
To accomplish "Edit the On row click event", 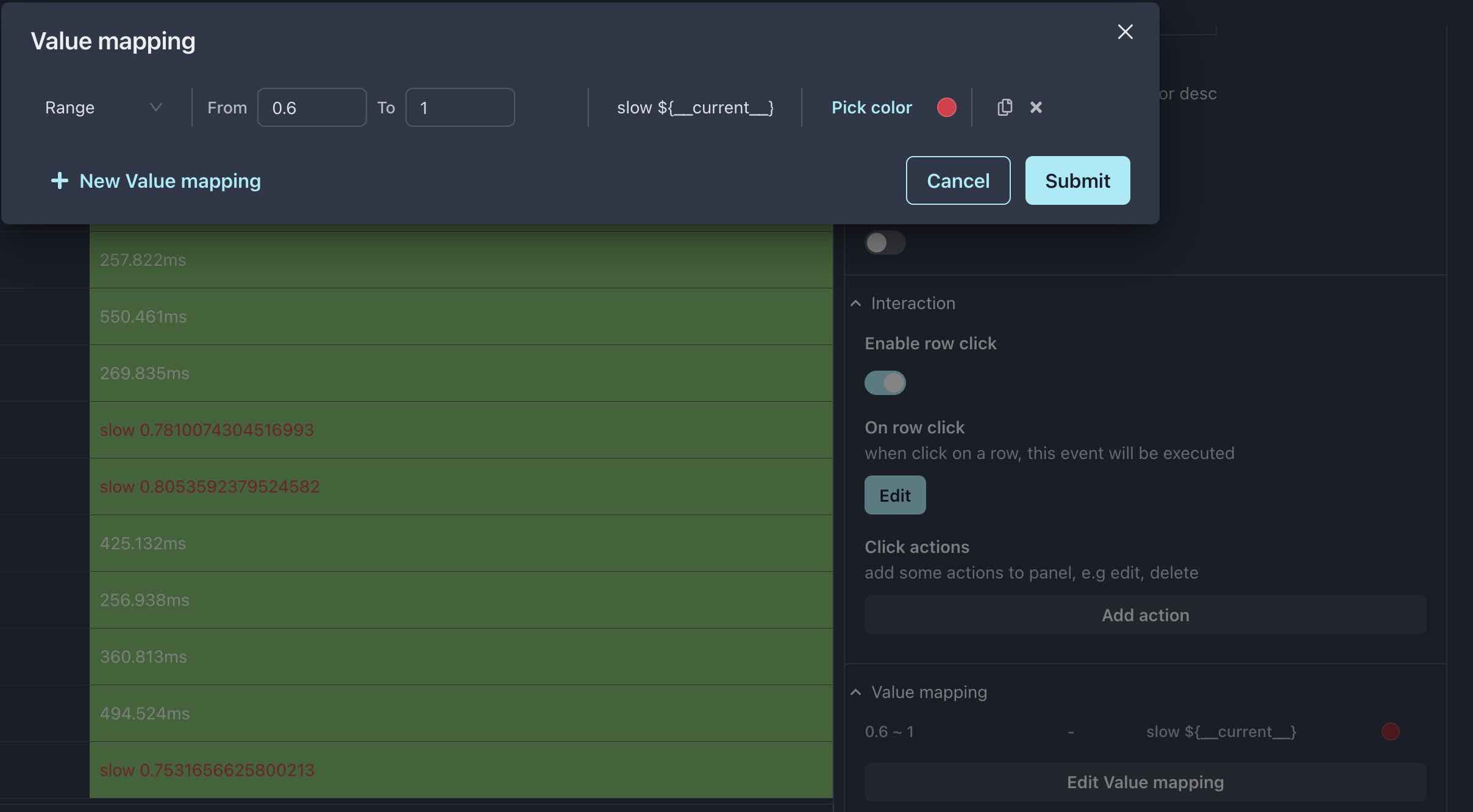I will click(x=895, y=495).
